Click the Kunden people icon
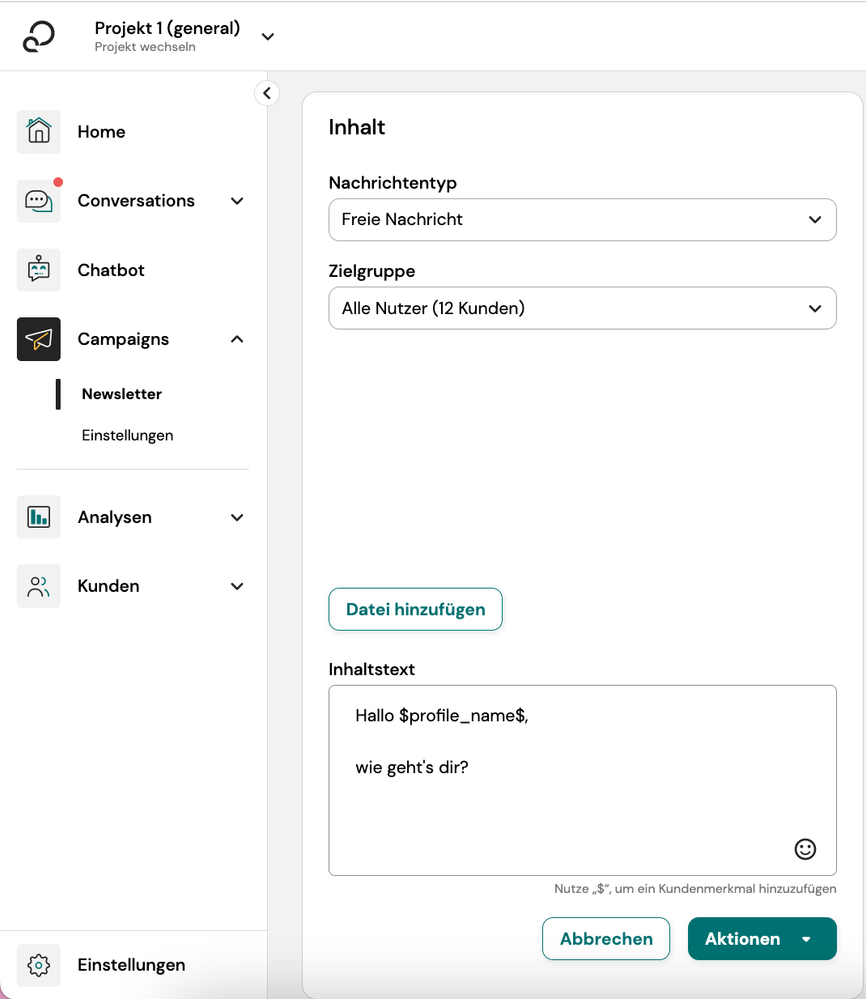 (39, 586)
